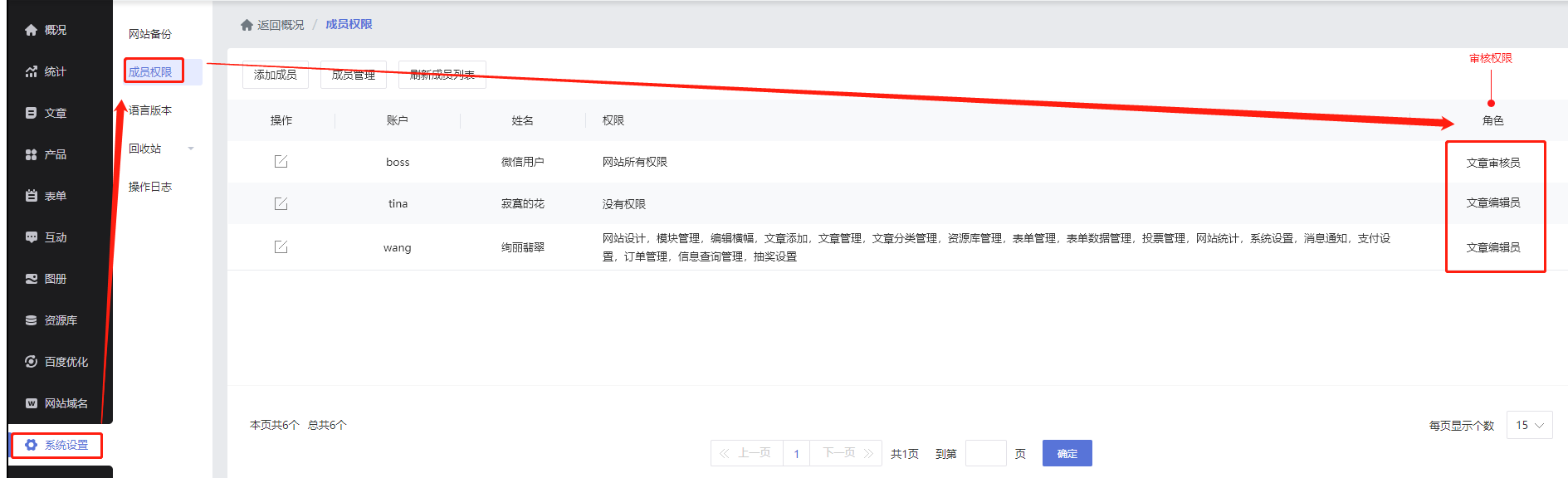Open the 资源库 sidebar menu
Screen dimensions: 1568x478
click(60, 320)
